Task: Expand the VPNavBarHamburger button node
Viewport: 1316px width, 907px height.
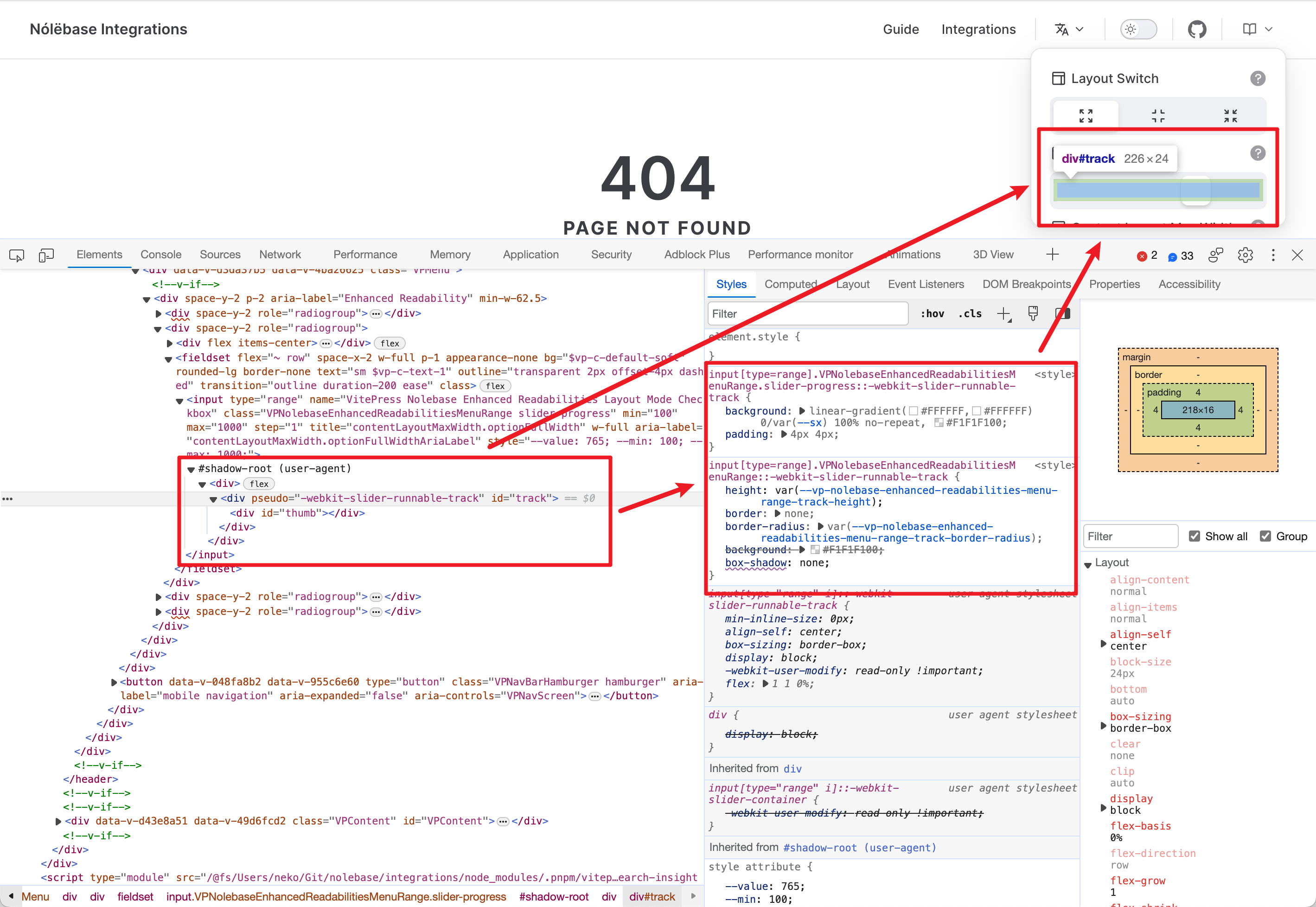Action: tap(114, 682)
